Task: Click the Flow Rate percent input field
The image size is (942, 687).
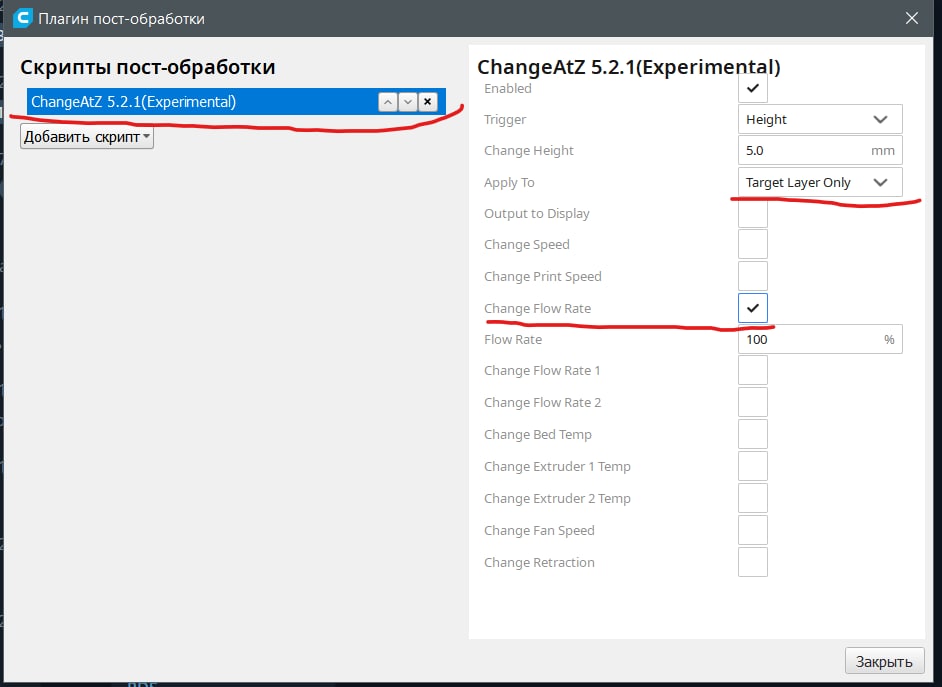Action: click(x=820, y=339)
